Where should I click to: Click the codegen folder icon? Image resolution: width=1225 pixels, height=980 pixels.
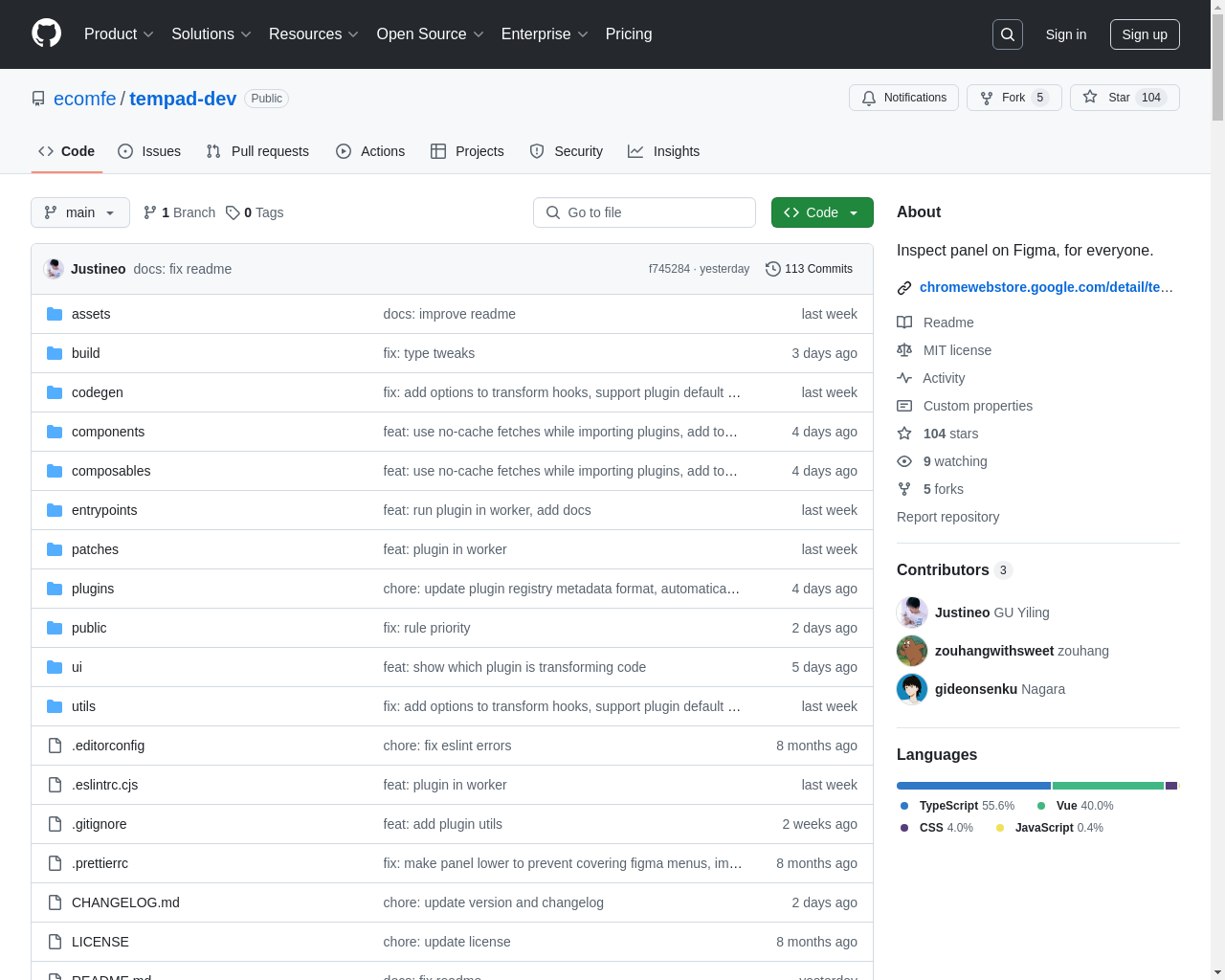coord(55,392)
